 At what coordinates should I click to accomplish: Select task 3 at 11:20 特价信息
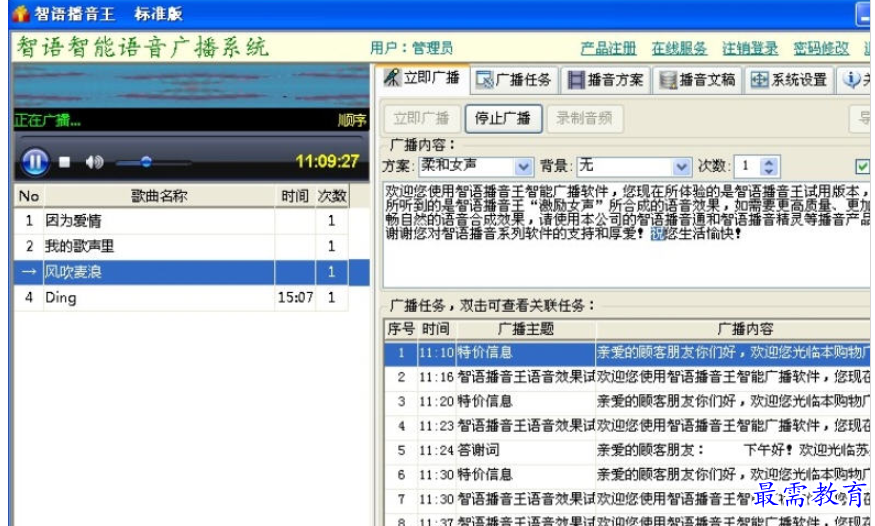[627, 402]
